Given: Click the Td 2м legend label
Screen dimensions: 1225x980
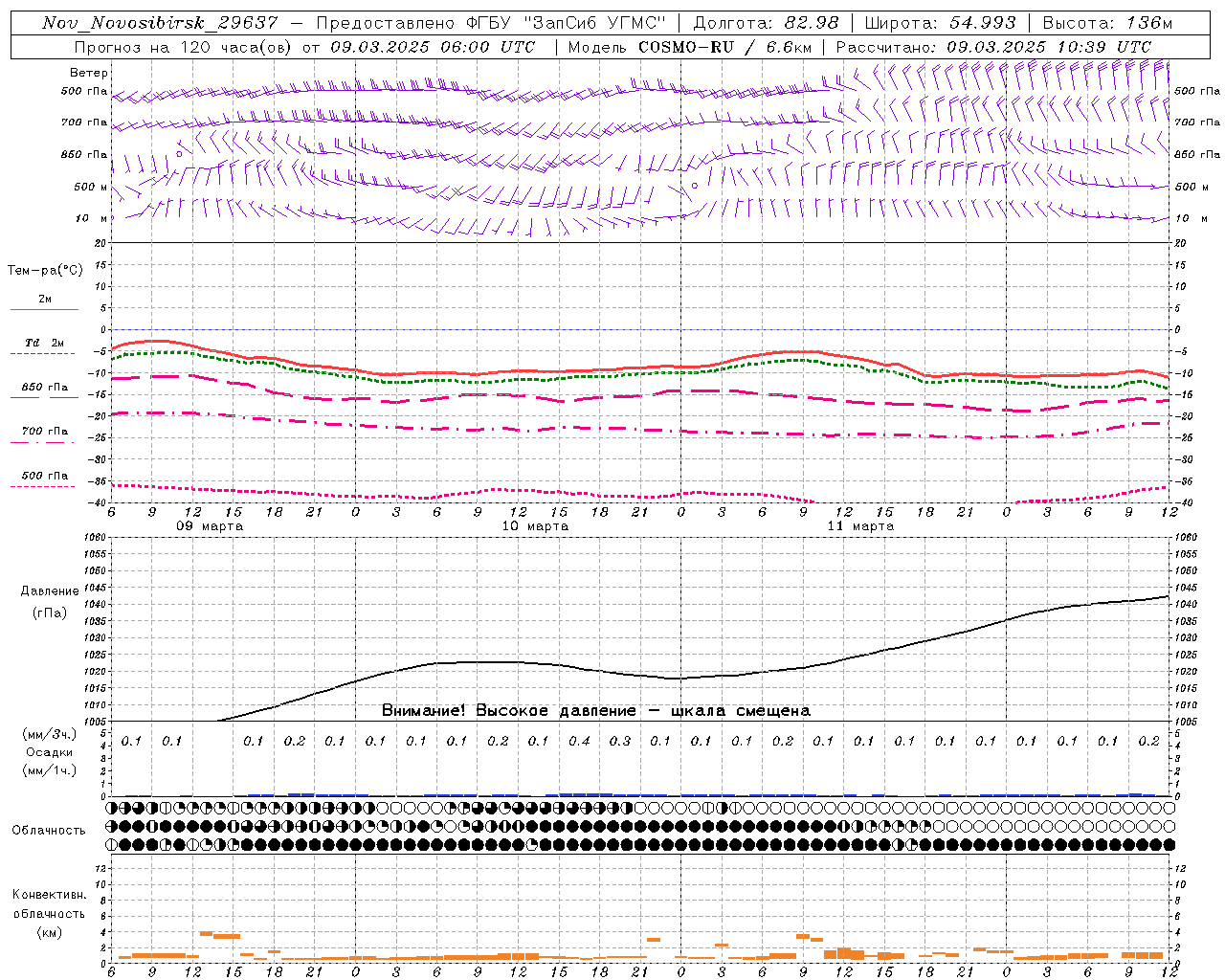Looking at the screenshot, I should pyautogui.click(x=45, y=343).
